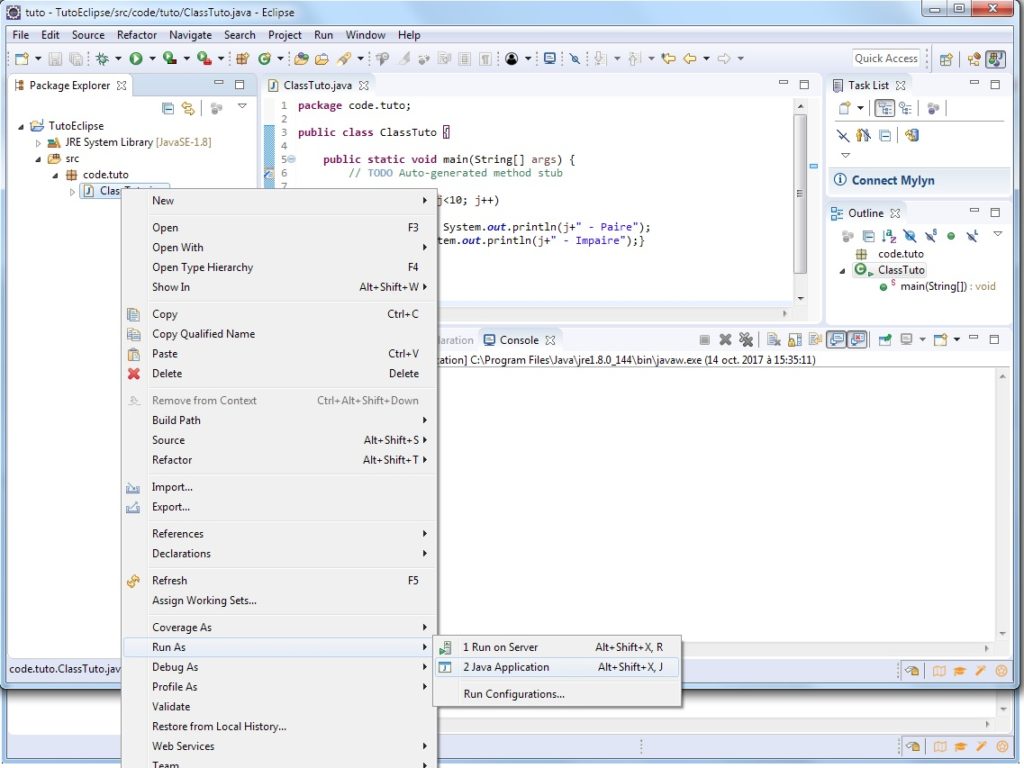Start debugging with the bug toolbar icon
This screenshot has height=768, width=1024.
pos(101,58)
